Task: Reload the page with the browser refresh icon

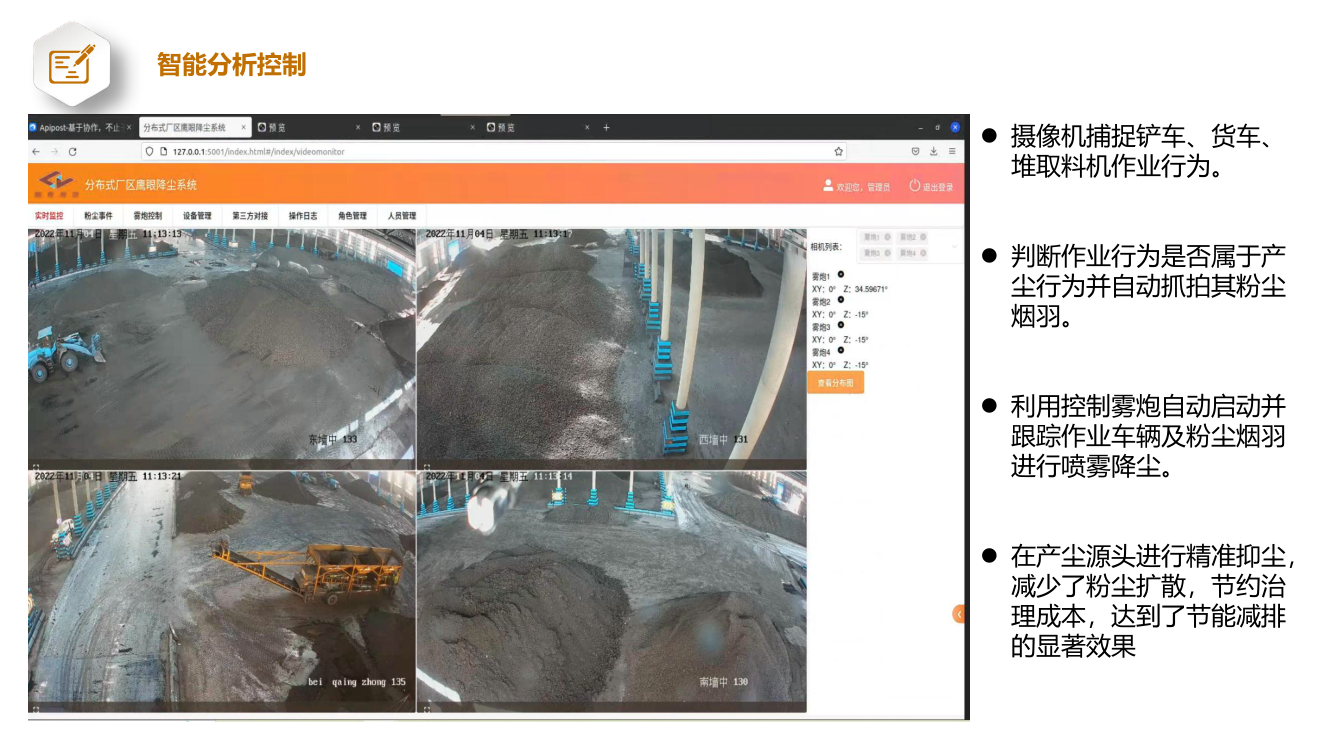Action: tap(72, 152)
